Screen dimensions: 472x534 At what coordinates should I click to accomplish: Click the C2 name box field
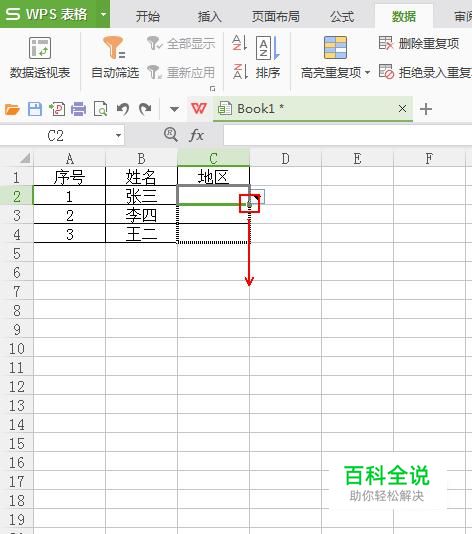coord(56,136)
